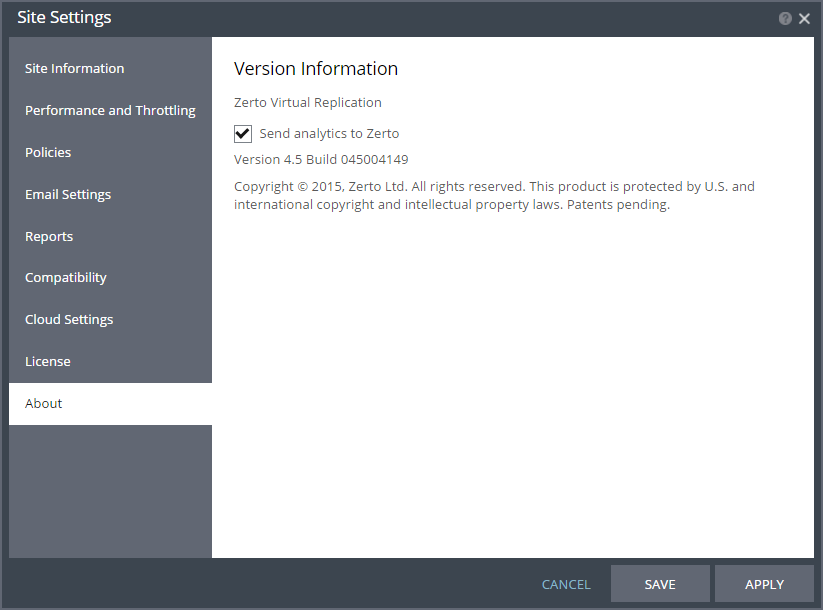
Task: Click the APPLY button
Action: point(764,584)
